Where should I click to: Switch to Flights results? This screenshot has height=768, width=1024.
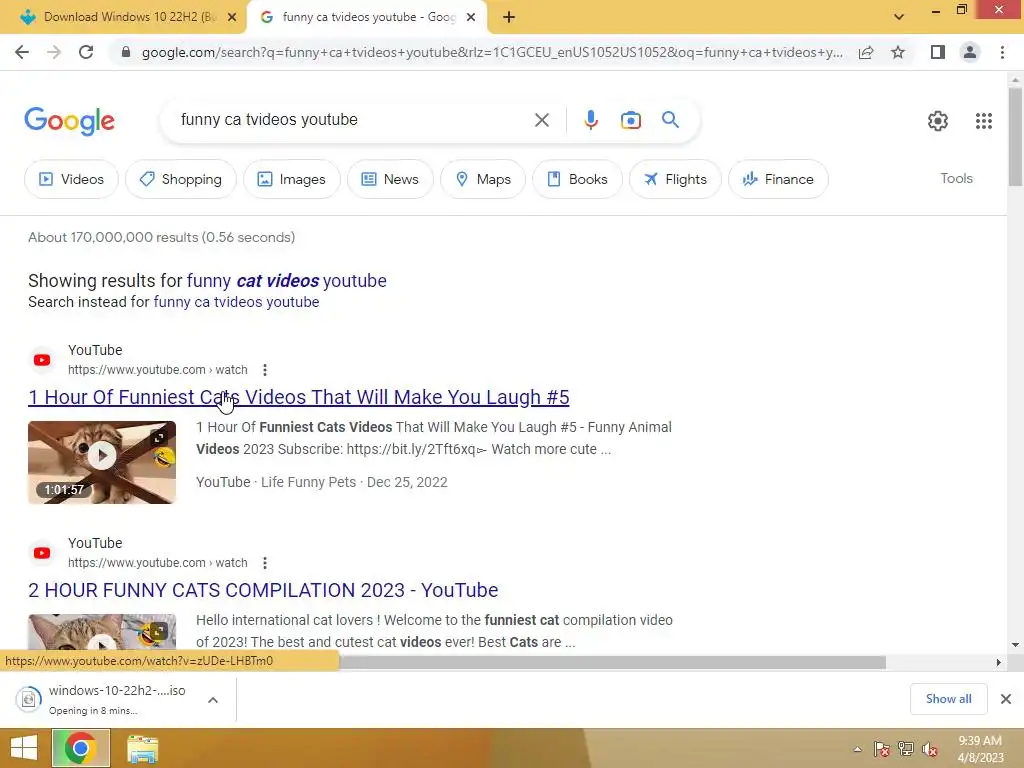675,179
